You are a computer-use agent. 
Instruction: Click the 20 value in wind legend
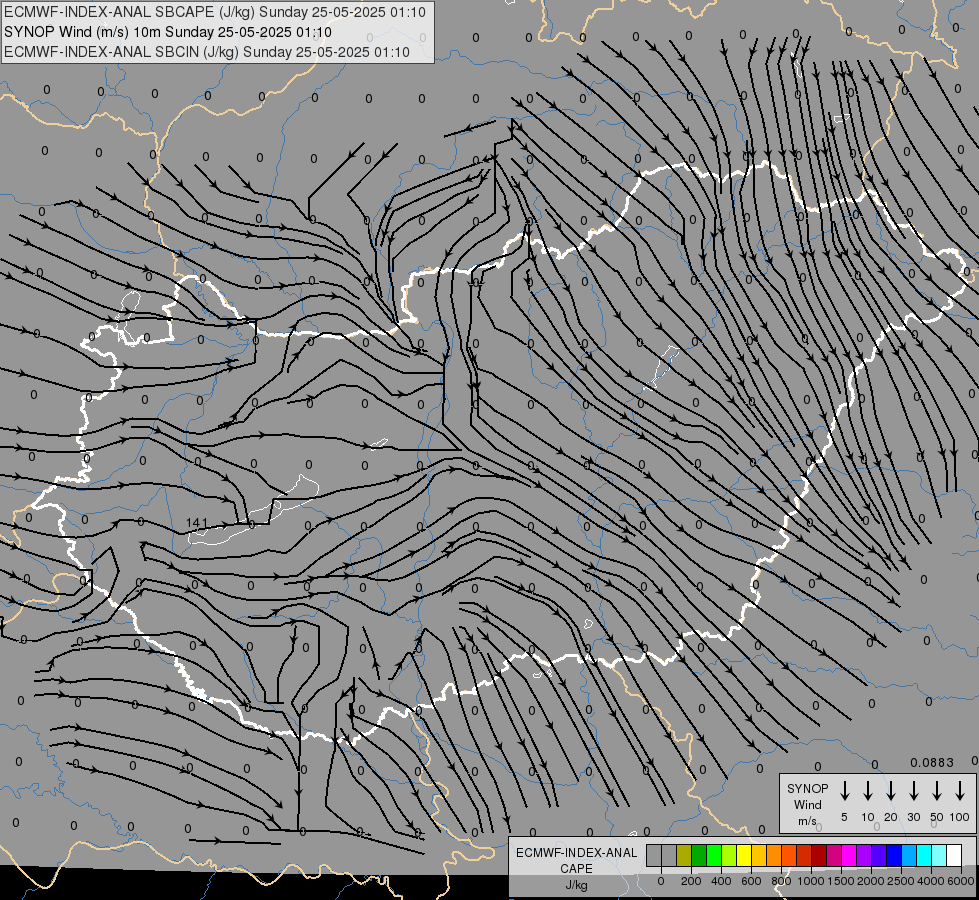click(x=890, y=817)
